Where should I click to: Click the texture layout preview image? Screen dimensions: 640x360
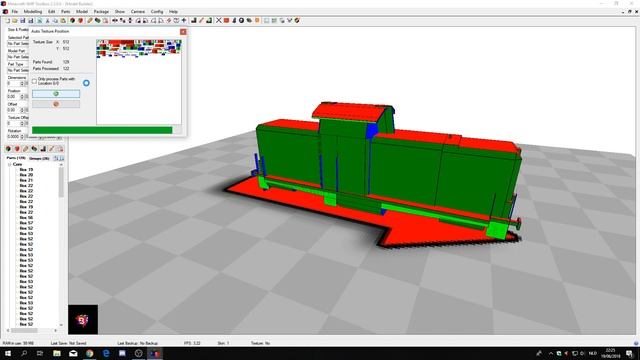point(139,82)
